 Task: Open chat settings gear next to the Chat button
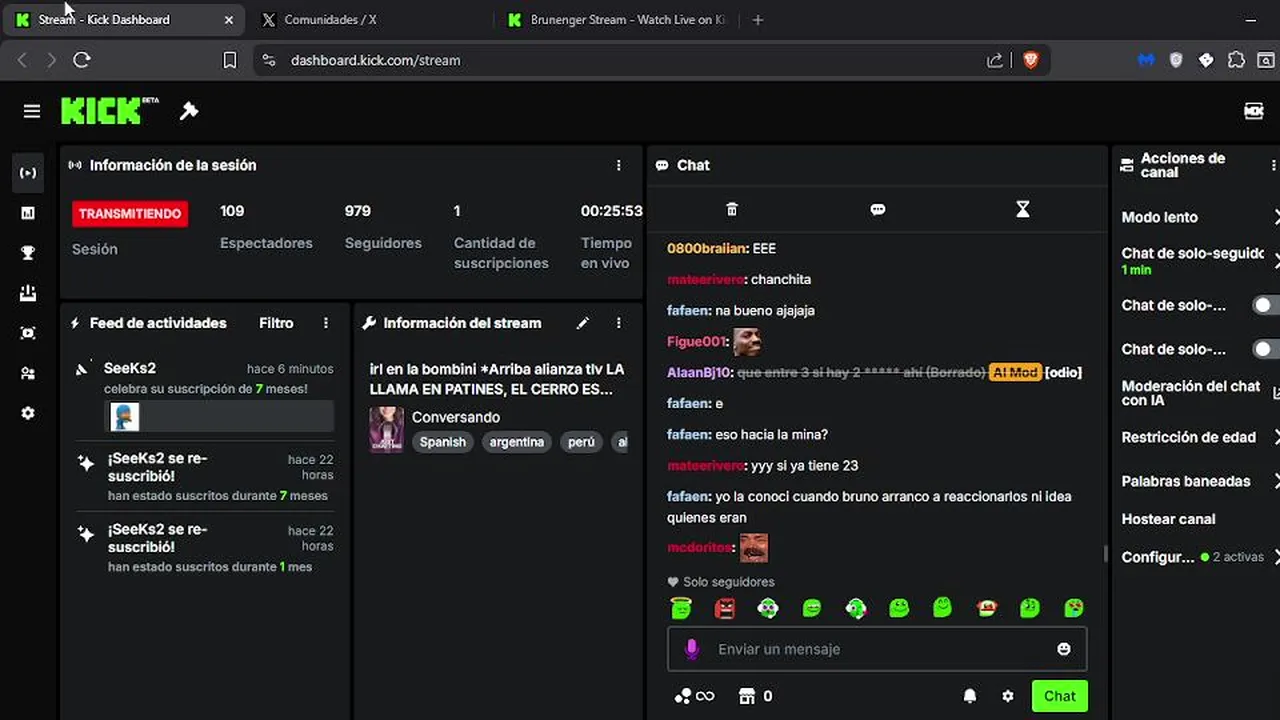(x=1008, y=696)
